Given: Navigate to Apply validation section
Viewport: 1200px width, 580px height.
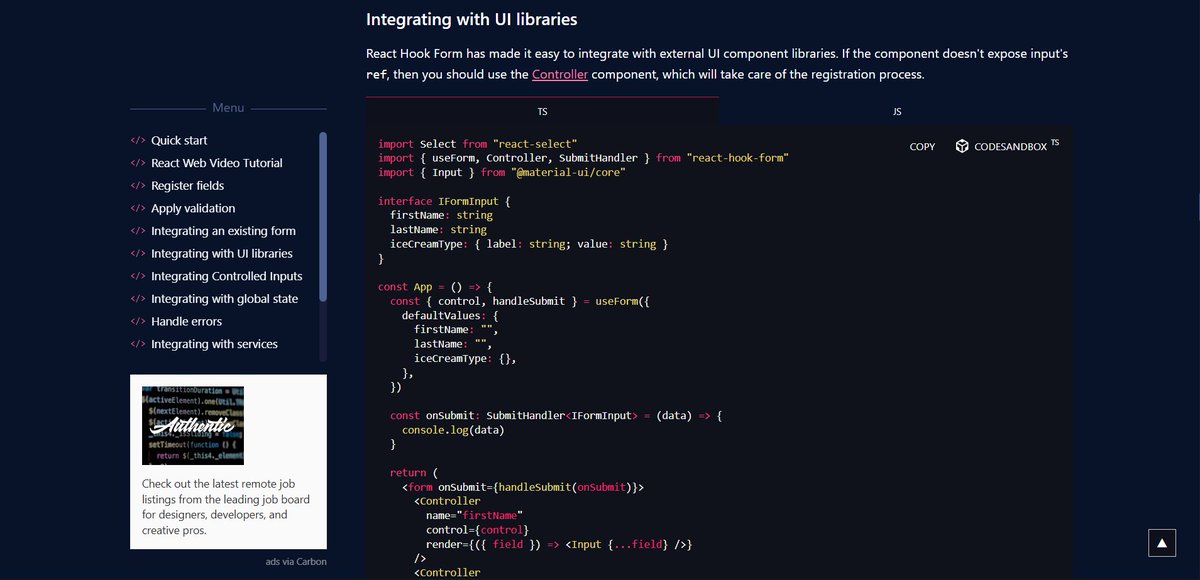Looking at the screenshot, I should (x=193, y=209).
